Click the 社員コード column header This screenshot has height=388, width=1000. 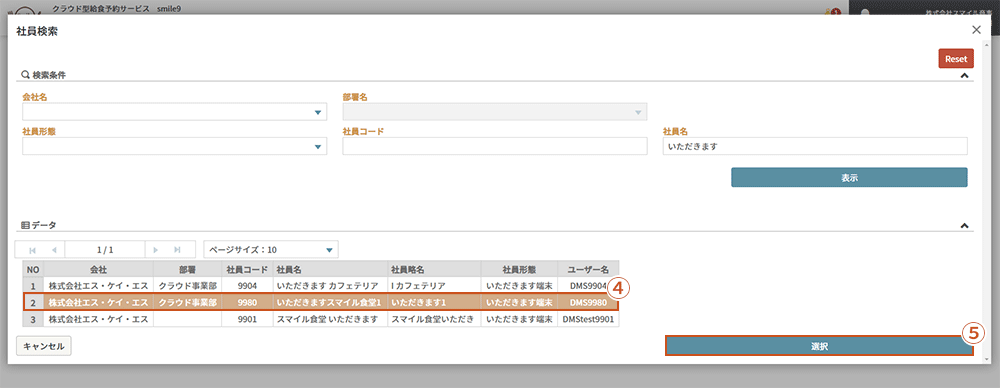tap(247, 269)
